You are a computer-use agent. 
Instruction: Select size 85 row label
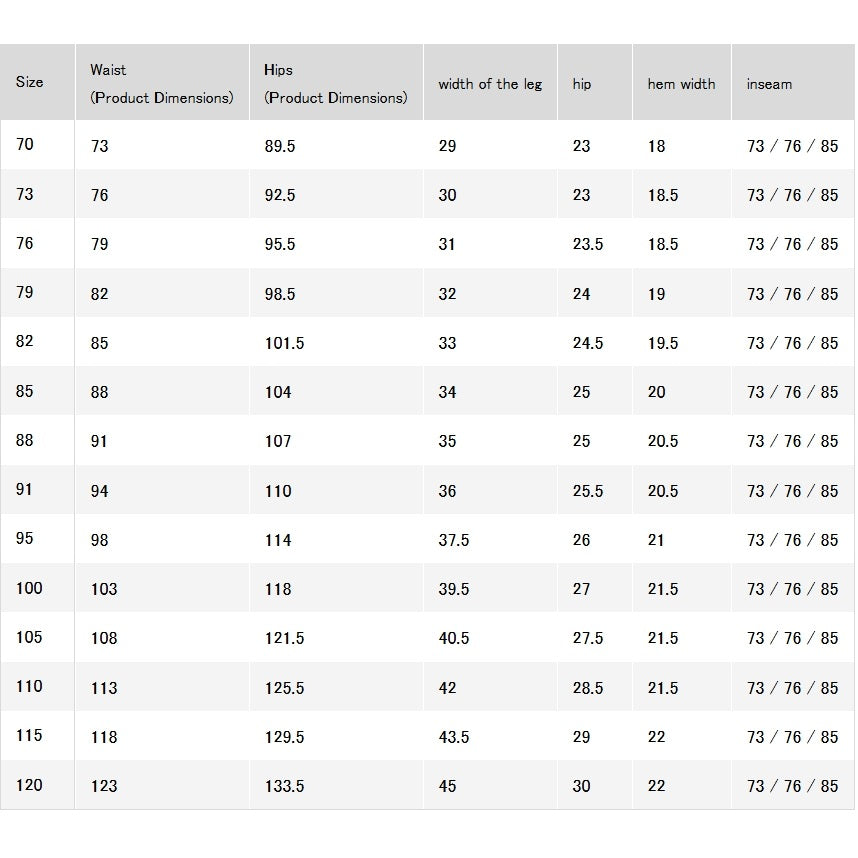tap(25, 391)
